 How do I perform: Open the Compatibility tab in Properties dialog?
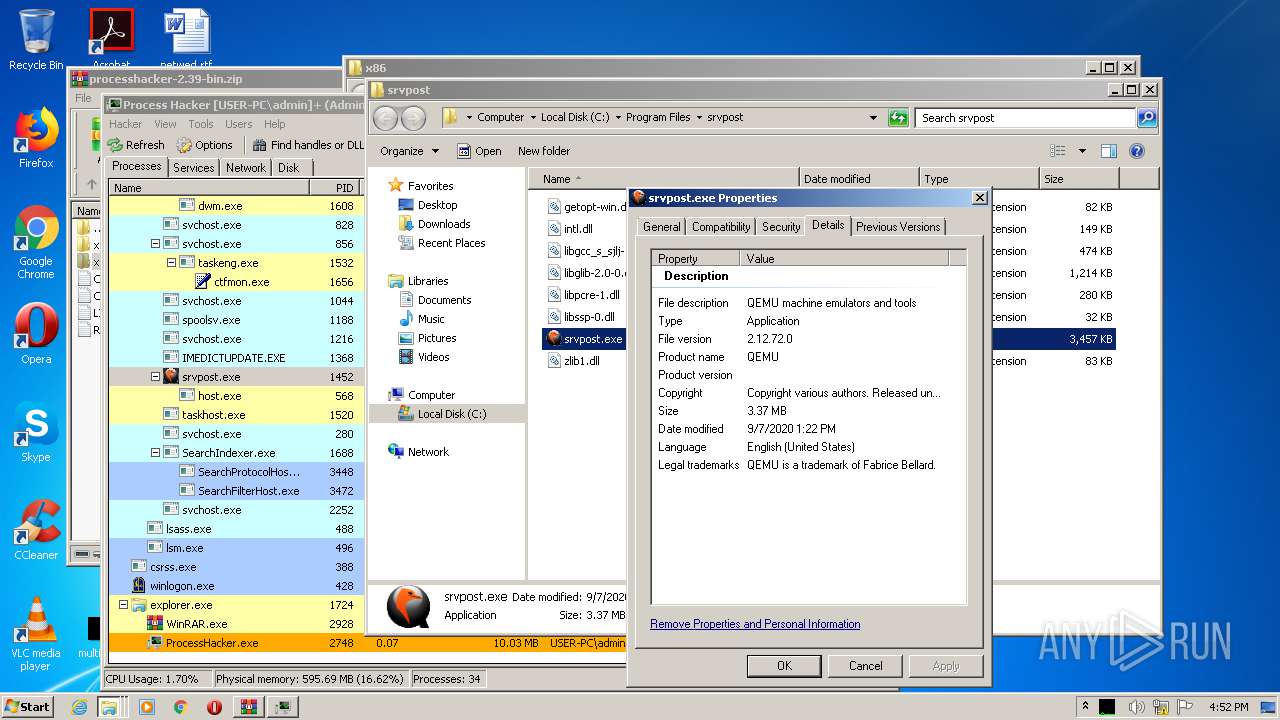(x=721, y=227)
